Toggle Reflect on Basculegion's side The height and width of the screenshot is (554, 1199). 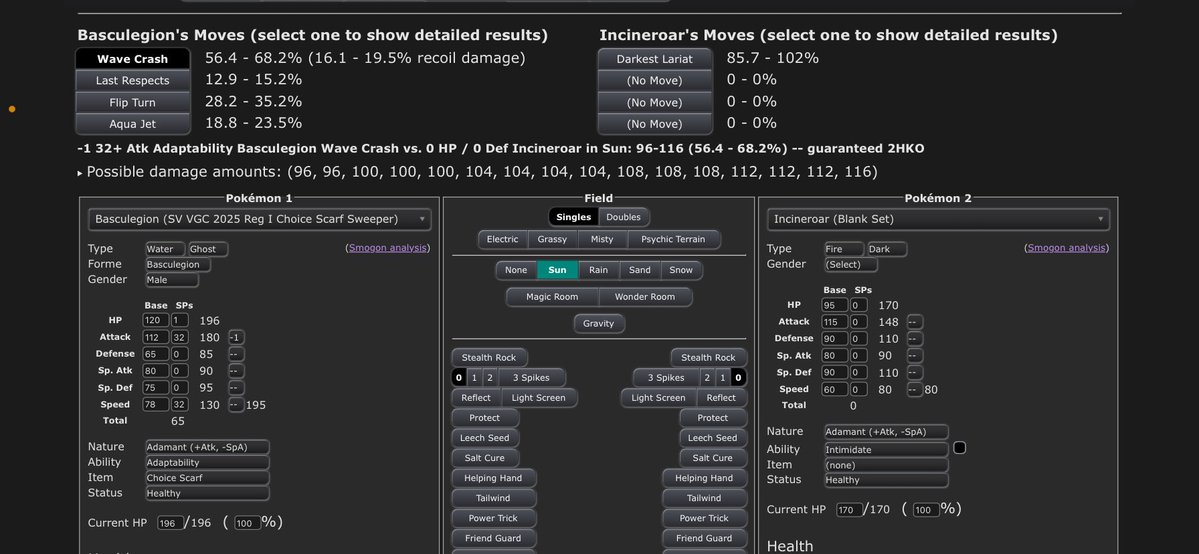(476, 398)
